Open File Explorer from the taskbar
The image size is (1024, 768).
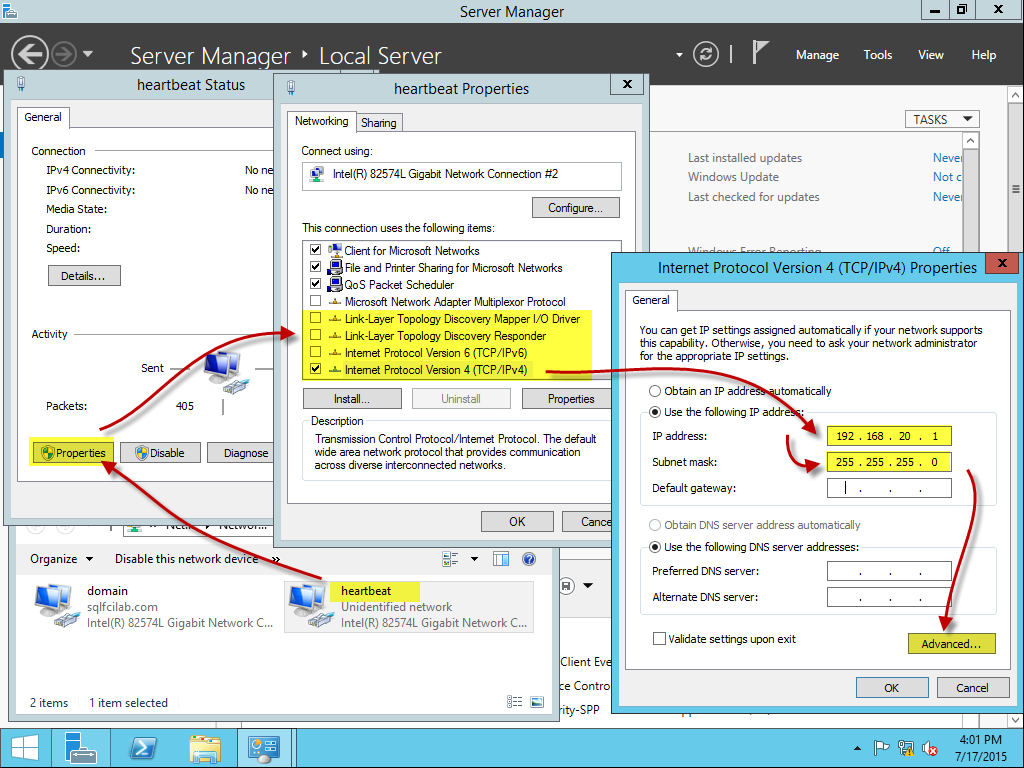[204, 748]
